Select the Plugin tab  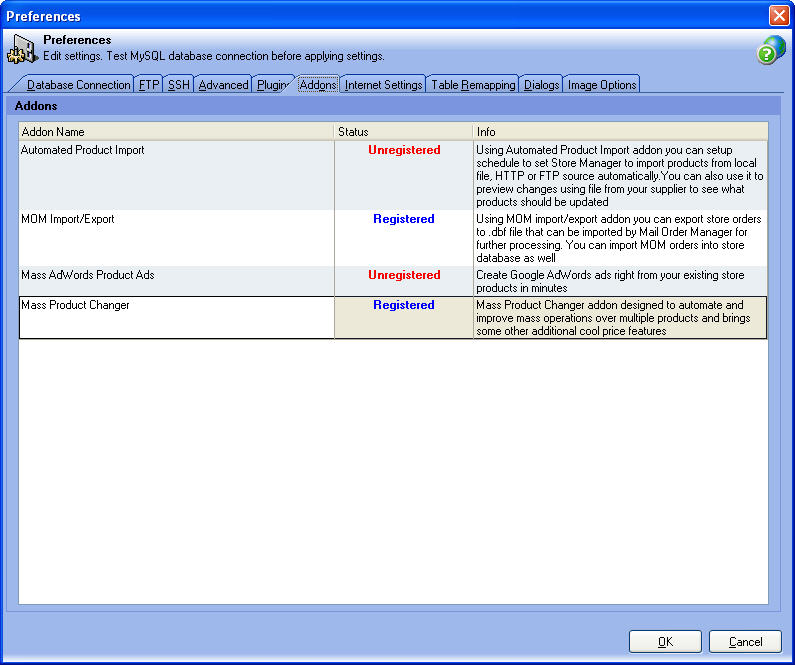coord(272,85)
